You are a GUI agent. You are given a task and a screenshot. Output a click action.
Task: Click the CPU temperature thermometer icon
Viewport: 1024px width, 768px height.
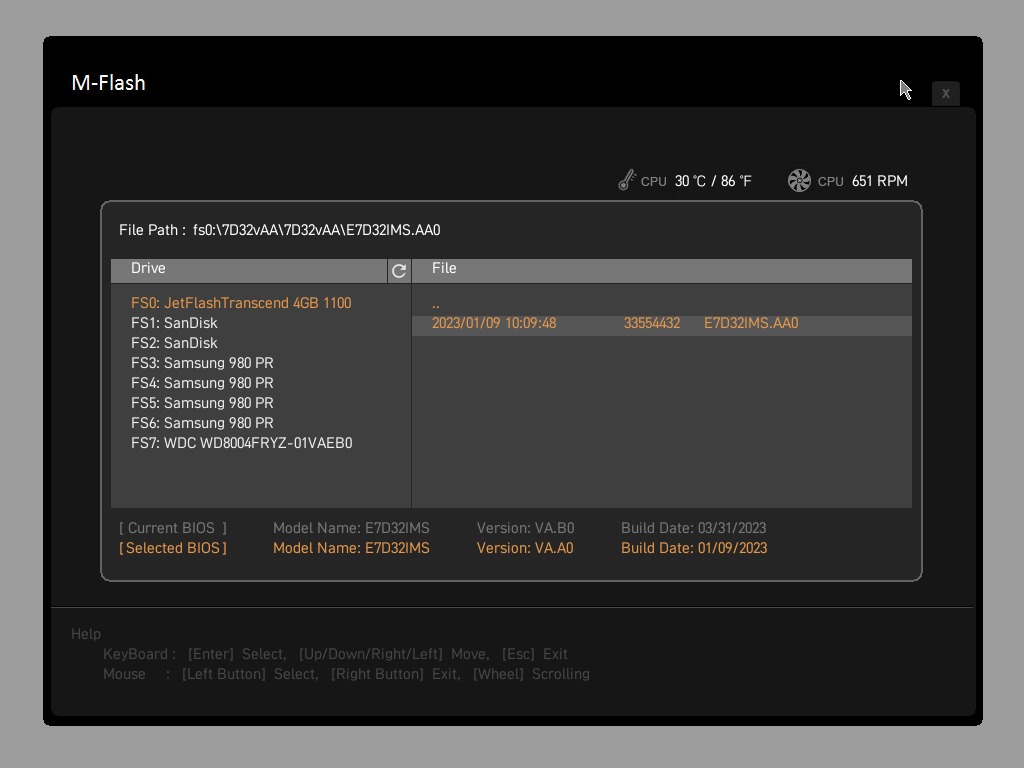pyautogui.click(x=627, y=180)
